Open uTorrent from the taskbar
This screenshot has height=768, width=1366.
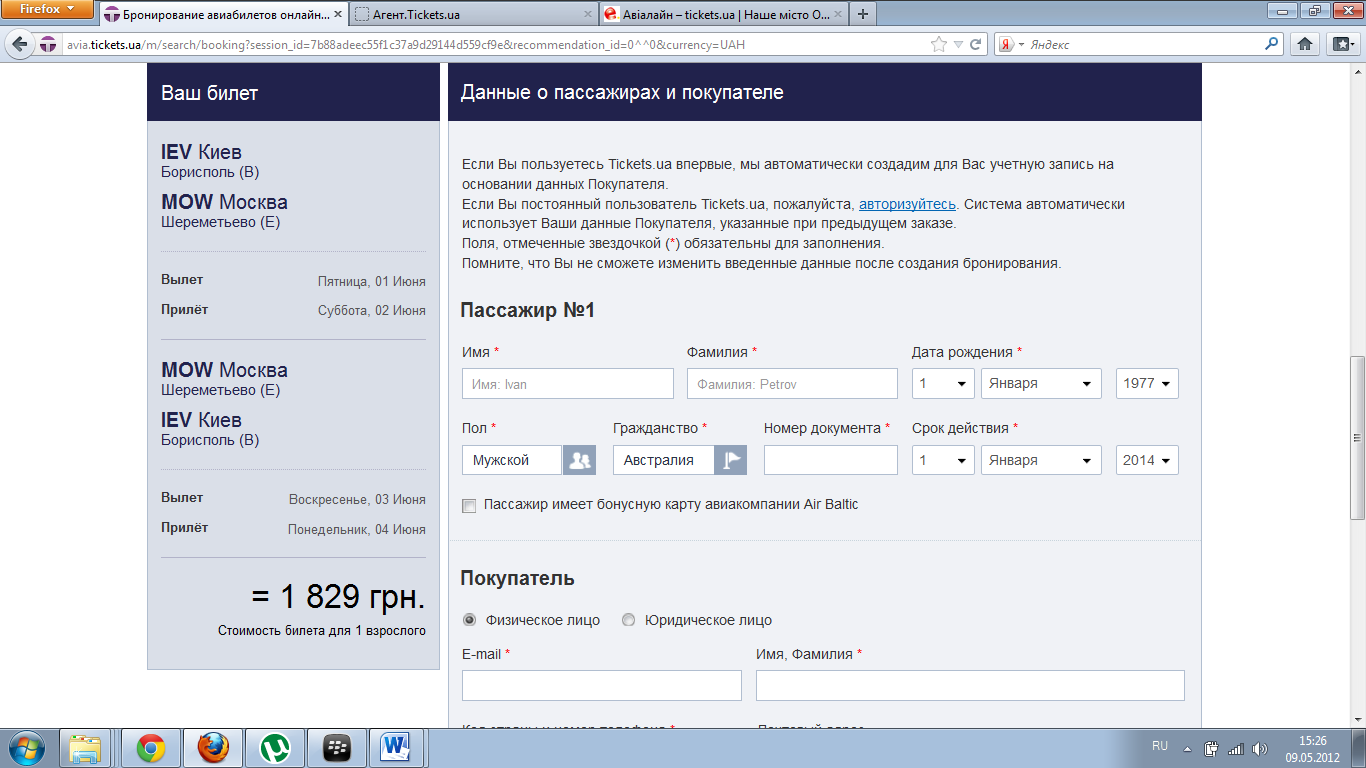tap(274, 748)
